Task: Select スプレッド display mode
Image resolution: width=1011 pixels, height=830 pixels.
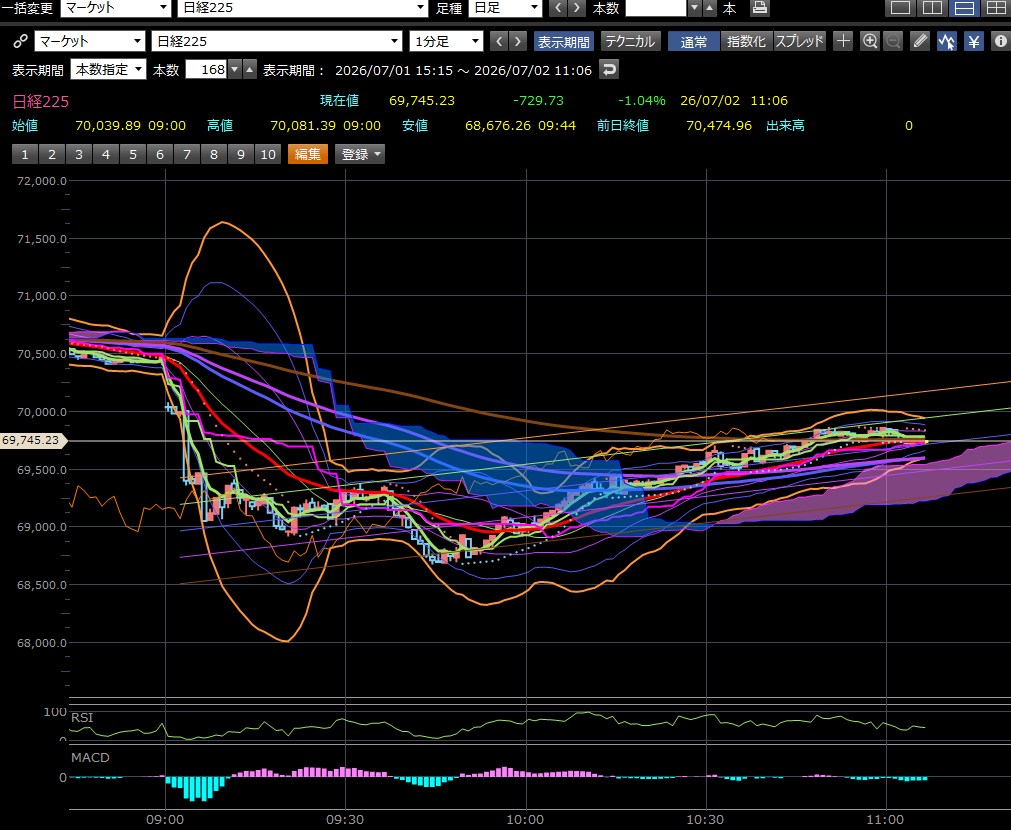Action: click(x=800, y=41)
